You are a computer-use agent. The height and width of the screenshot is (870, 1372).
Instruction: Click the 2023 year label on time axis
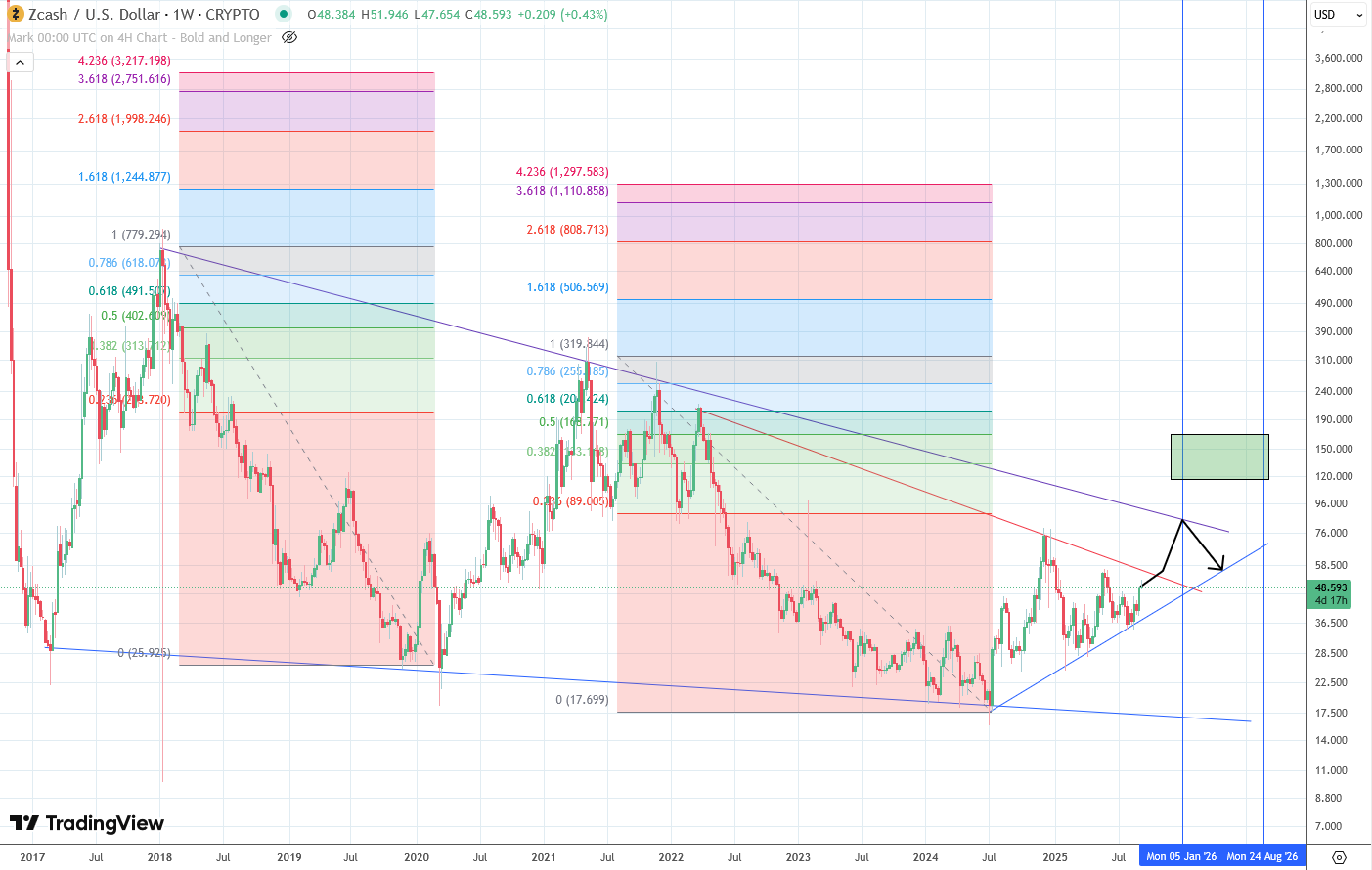click(798, 857)
